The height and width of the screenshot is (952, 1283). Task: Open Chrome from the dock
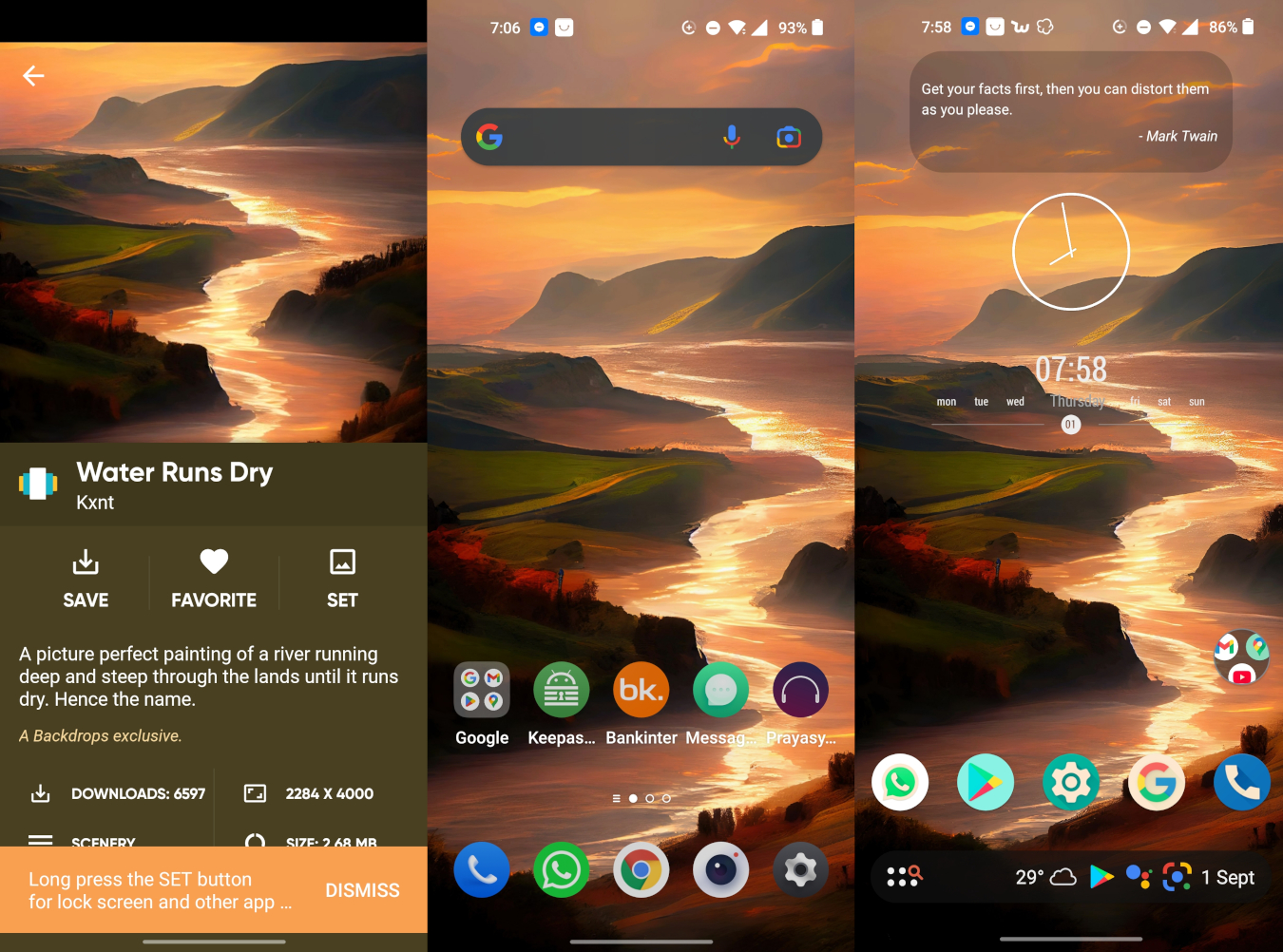pos(641,868)
